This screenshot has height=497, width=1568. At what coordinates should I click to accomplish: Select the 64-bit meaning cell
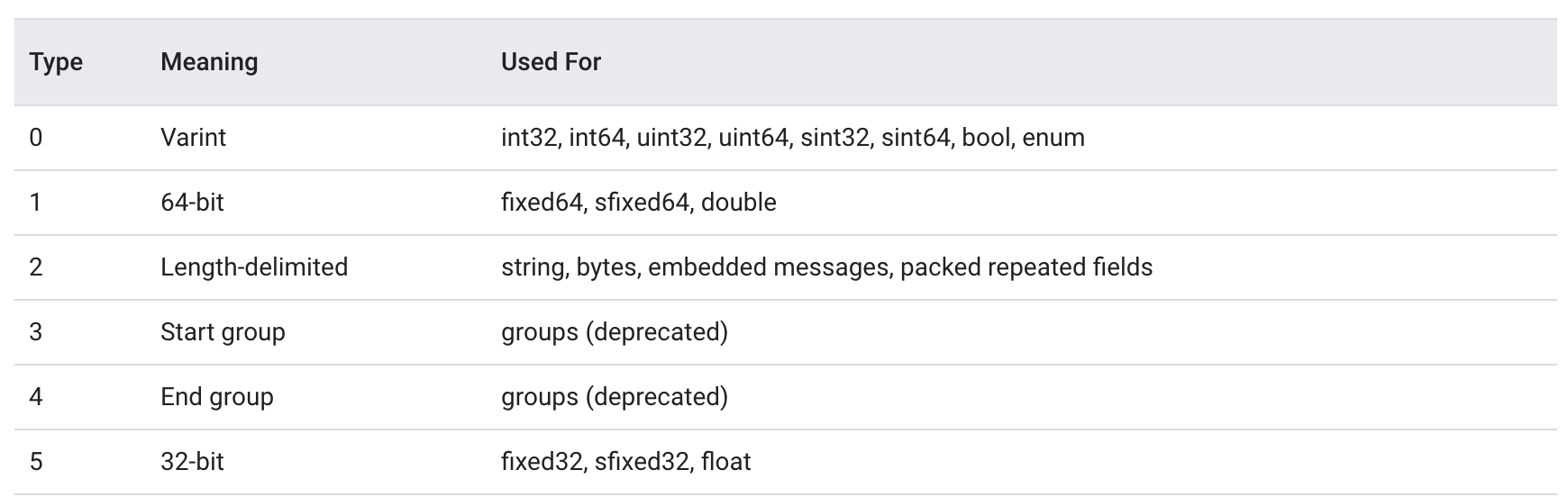click(192, 203)
